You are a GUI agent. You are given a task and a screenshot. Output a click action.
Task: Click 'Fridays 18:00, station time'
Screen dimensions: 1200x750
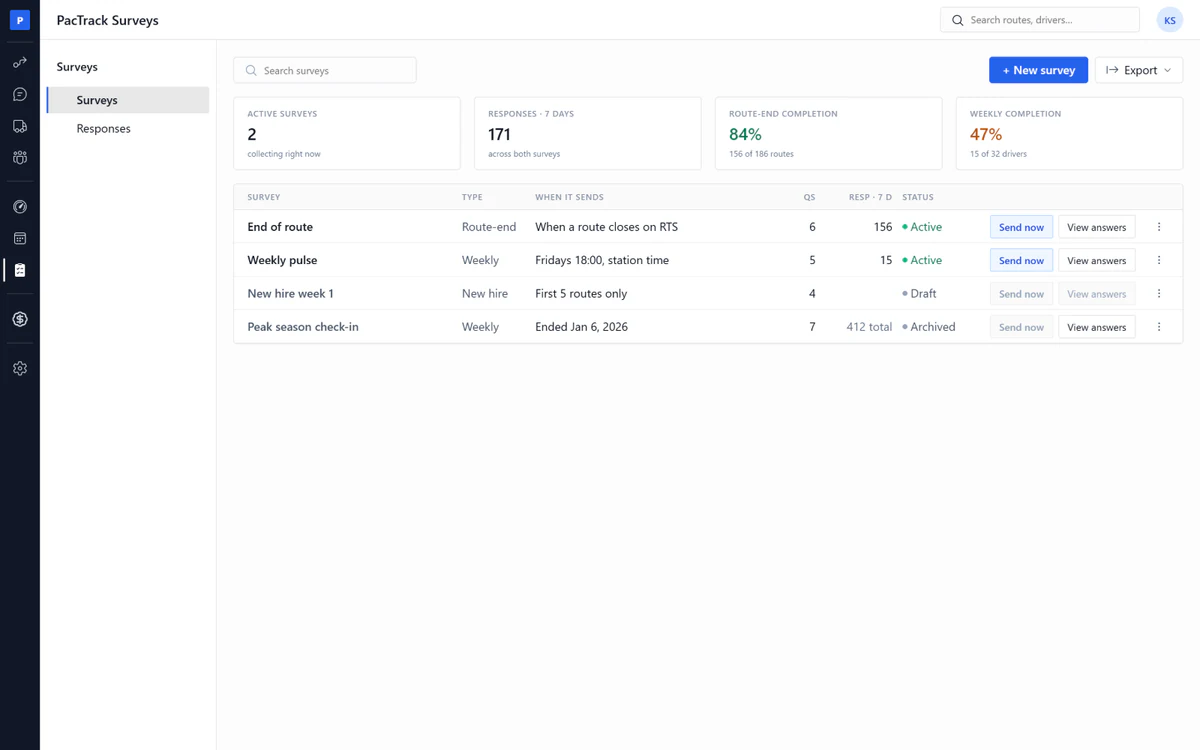click(x=602, y=260)
